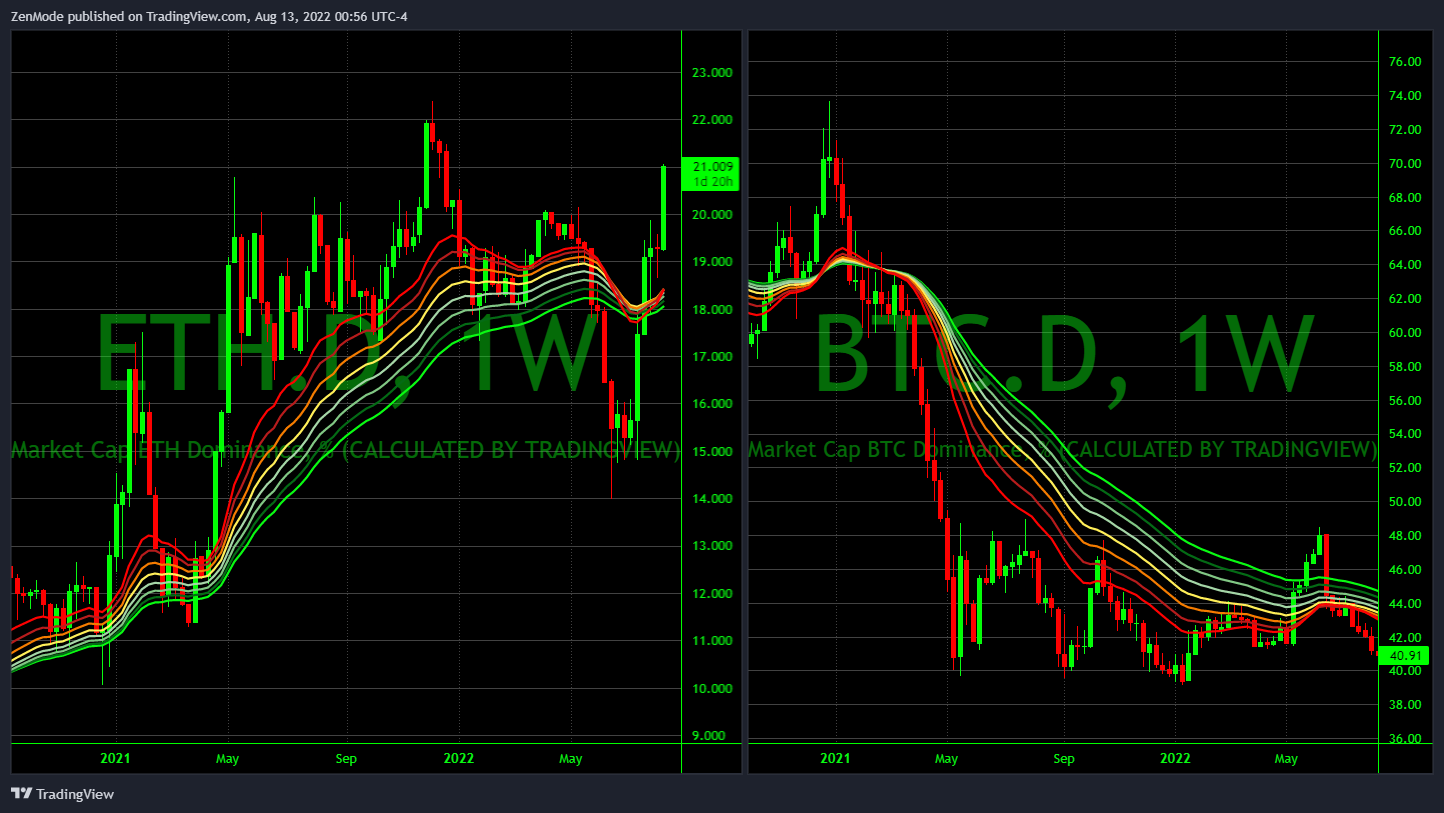This screenshot has width=1444, height=813.
Task: Select 60.00 on the BTC.D price axis
Action: [x=1406, y=332]
